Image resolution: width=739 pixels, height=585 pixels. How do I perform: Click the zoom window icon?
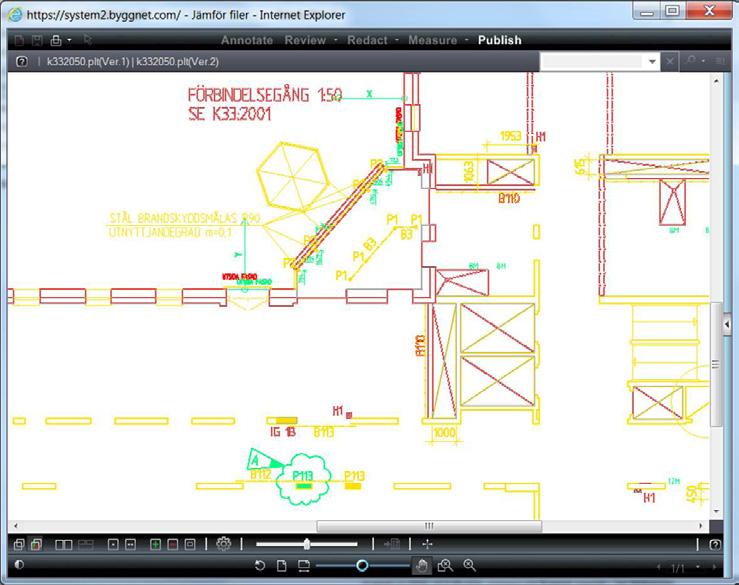click(x=445, y=566)
